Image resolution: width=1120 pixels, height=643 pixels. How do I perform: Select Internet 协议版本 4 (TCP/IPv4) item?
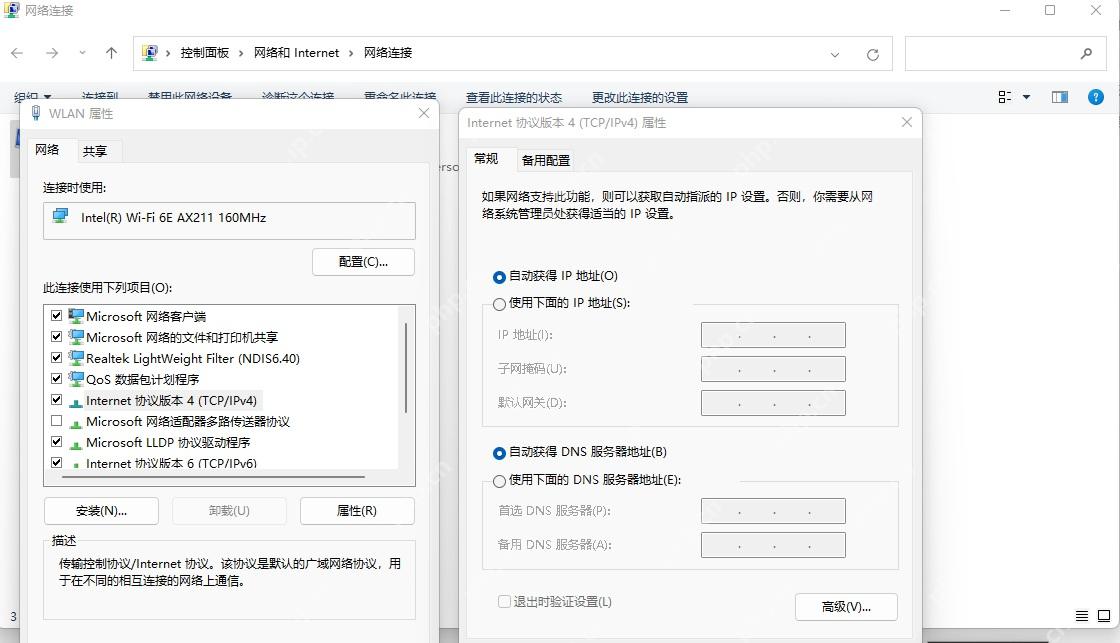(171, 400)
